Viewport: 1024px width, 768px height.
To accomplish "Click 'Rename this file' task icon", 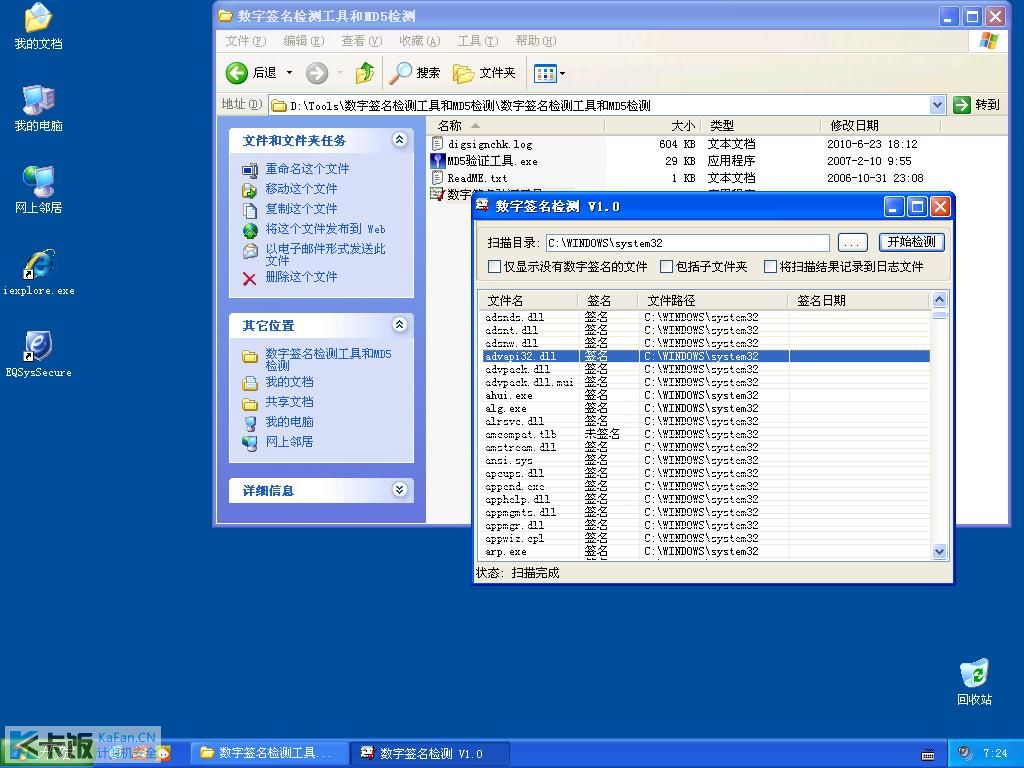I will (x=249, y=169).
